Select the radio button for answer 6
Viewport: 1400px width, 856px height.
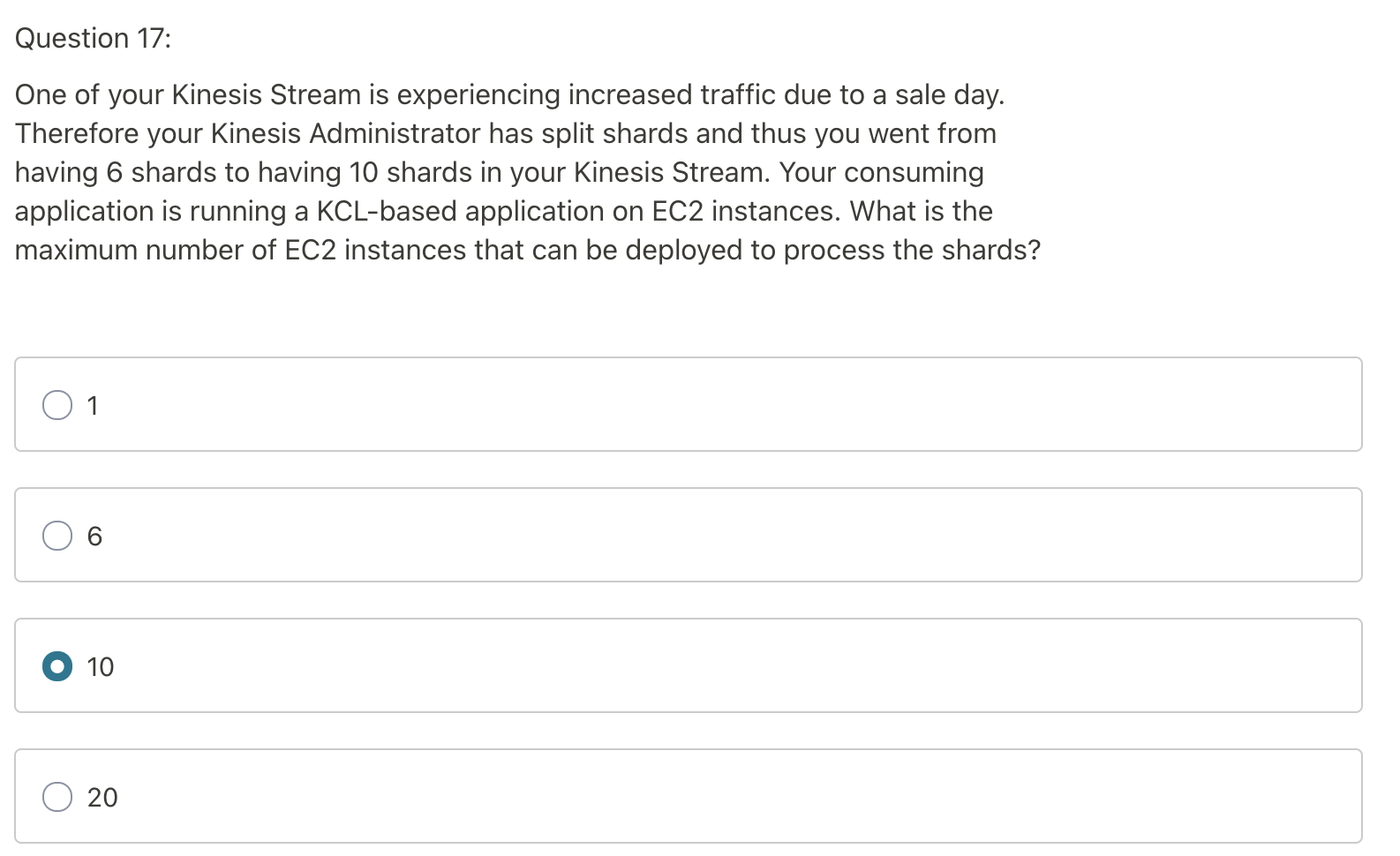click(57, 536)
